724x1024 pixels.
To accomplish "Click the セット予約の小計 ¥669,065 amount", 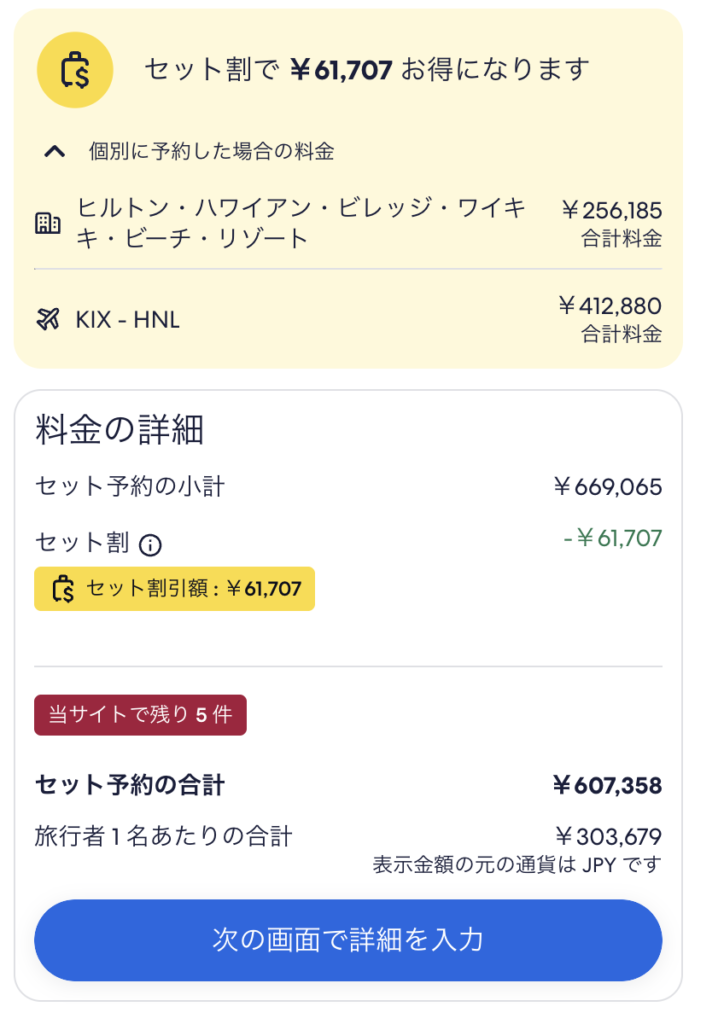I will (x=608, y=487).
